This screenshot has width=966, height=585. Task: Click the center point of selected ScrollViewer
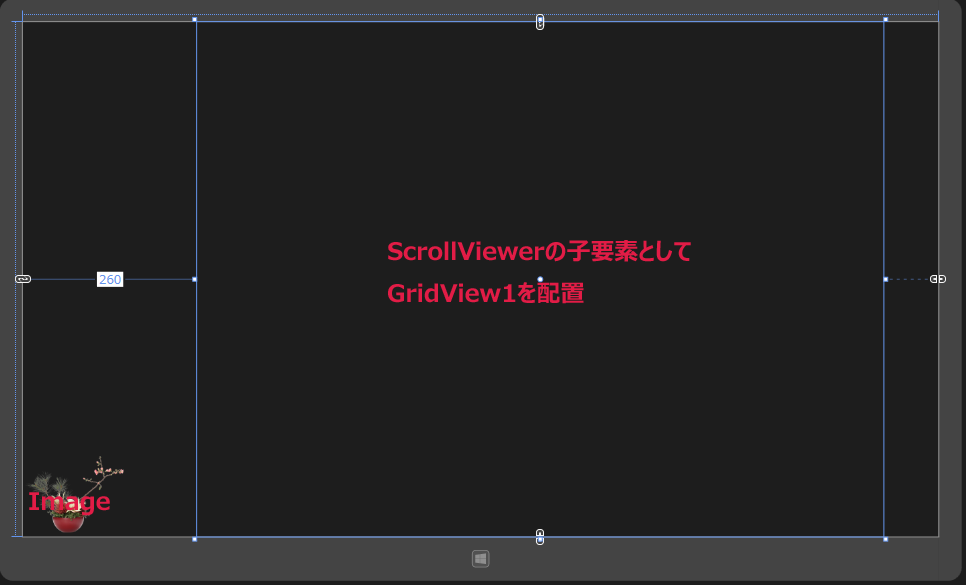(x=540, y=279)
